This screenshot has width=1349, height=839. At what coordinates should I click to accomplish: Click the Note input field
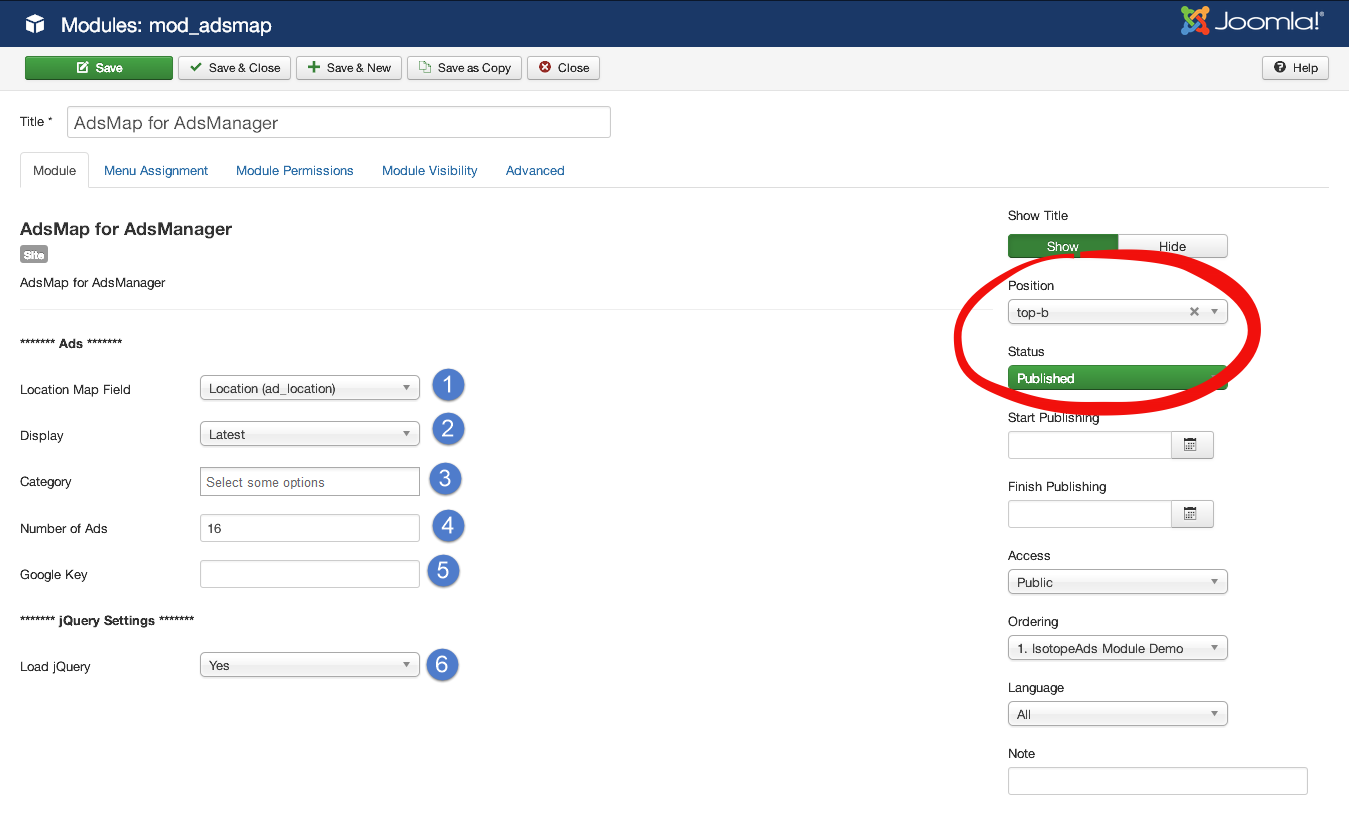coord(1157,780)
